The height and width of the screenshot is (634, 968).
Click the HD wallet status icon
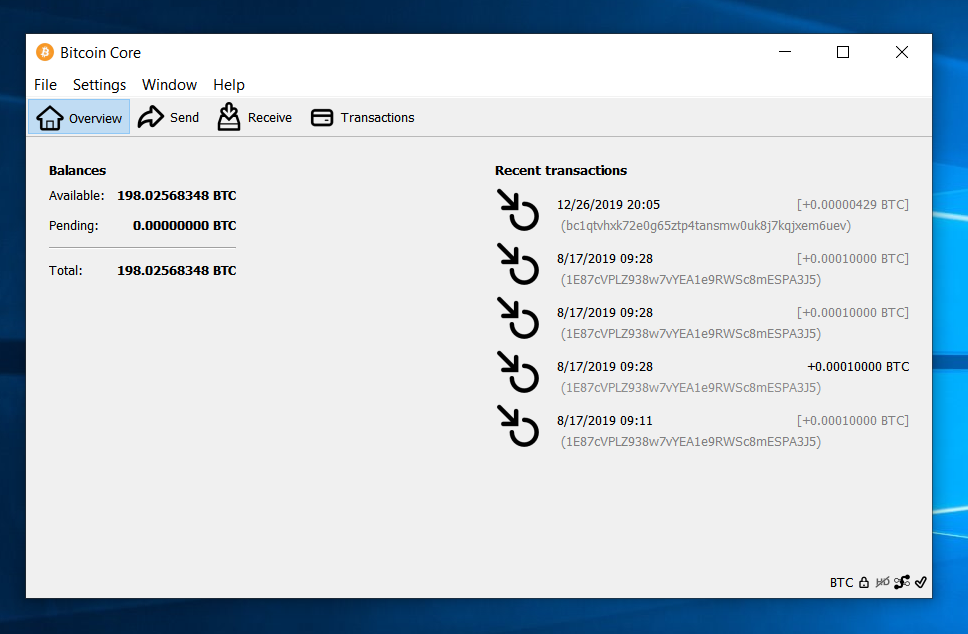[x=882, y=582]
